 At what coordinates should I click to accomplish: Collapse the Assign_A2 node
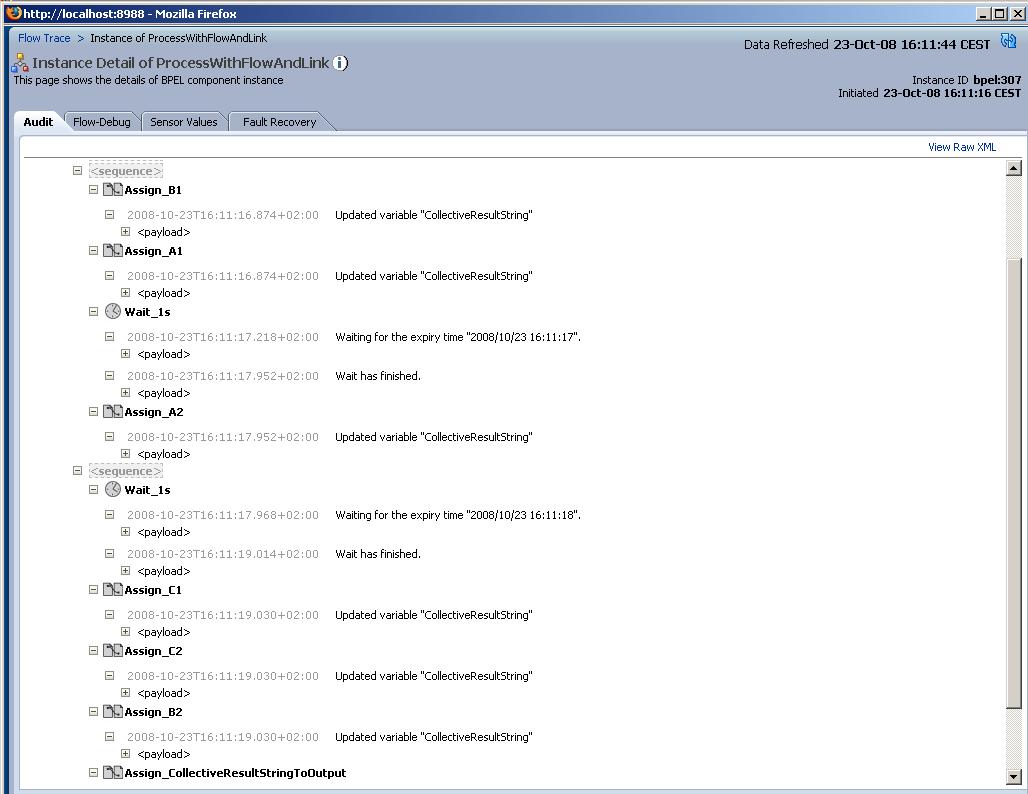click(x=93, y=411)
